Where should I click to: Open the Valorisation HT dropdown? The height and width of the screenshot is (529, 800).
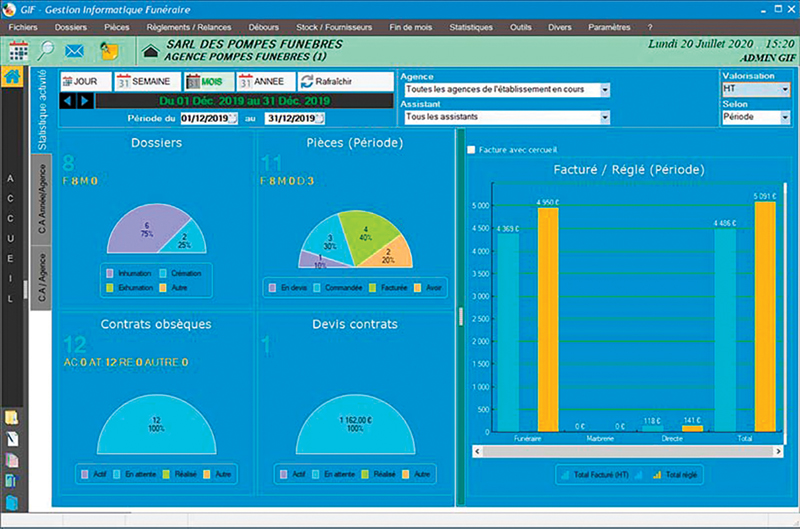[785, 90]
